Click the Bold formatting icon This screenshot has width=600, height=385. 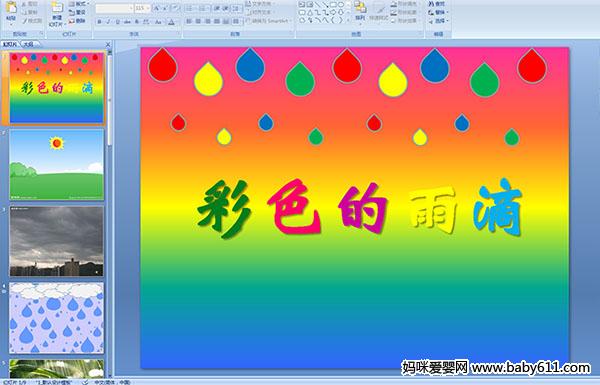tap(99, 22)
